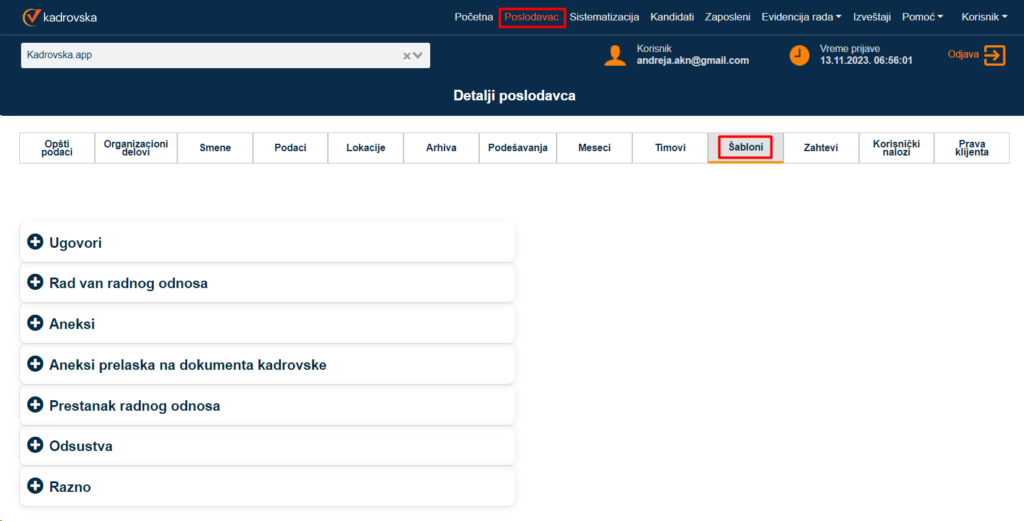This screenshot has width=1024, height=521.
Task: Click the Odjava logout arrow icon
Action: click(x=994, y=55)
